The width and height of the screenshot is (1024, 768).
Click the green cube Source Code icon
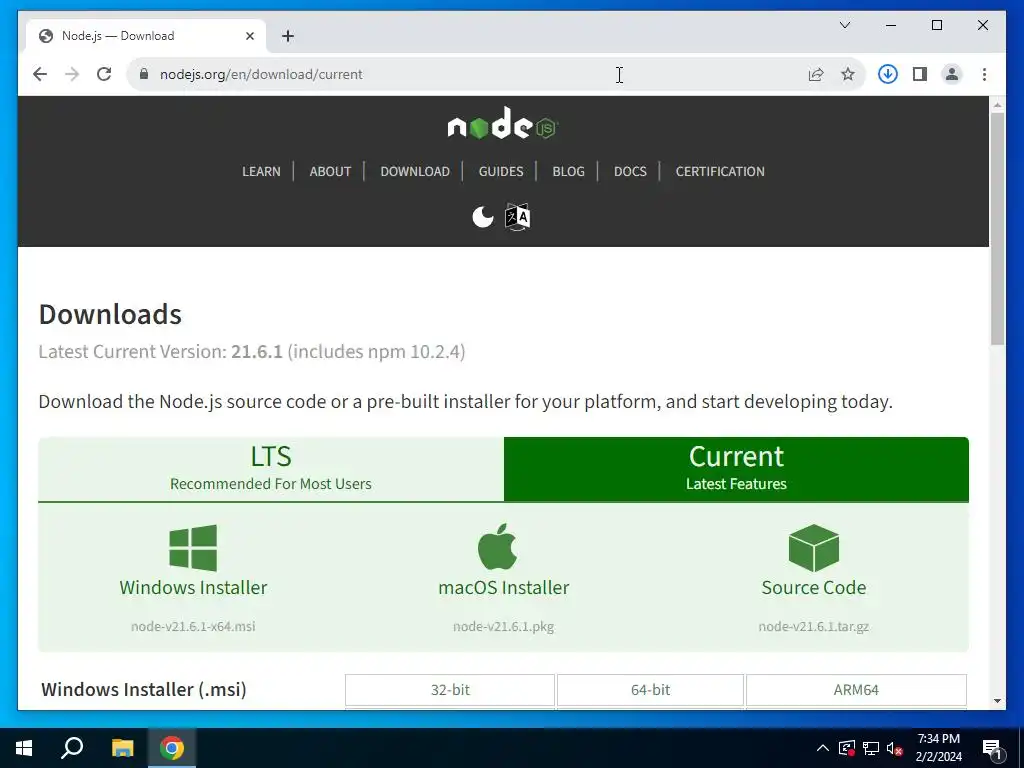pos(814,547)
